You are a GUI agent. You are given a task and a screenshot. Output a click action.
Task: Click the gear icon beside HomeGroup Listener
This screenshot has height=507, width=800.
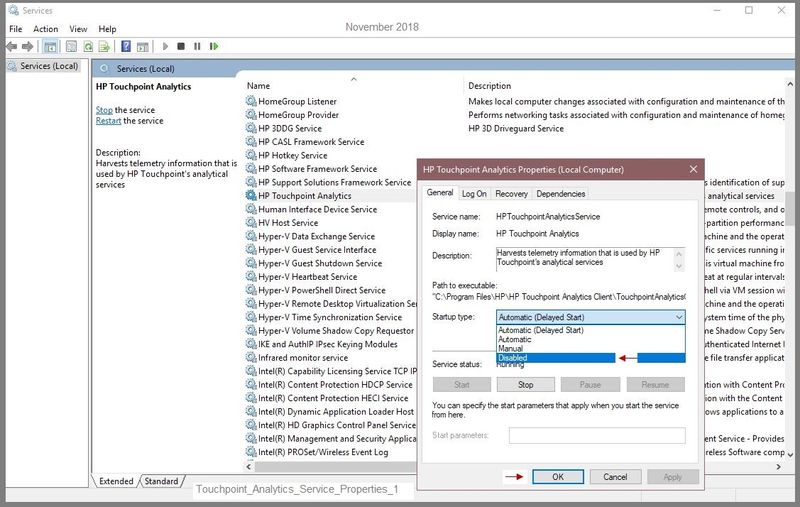point(251,101)
